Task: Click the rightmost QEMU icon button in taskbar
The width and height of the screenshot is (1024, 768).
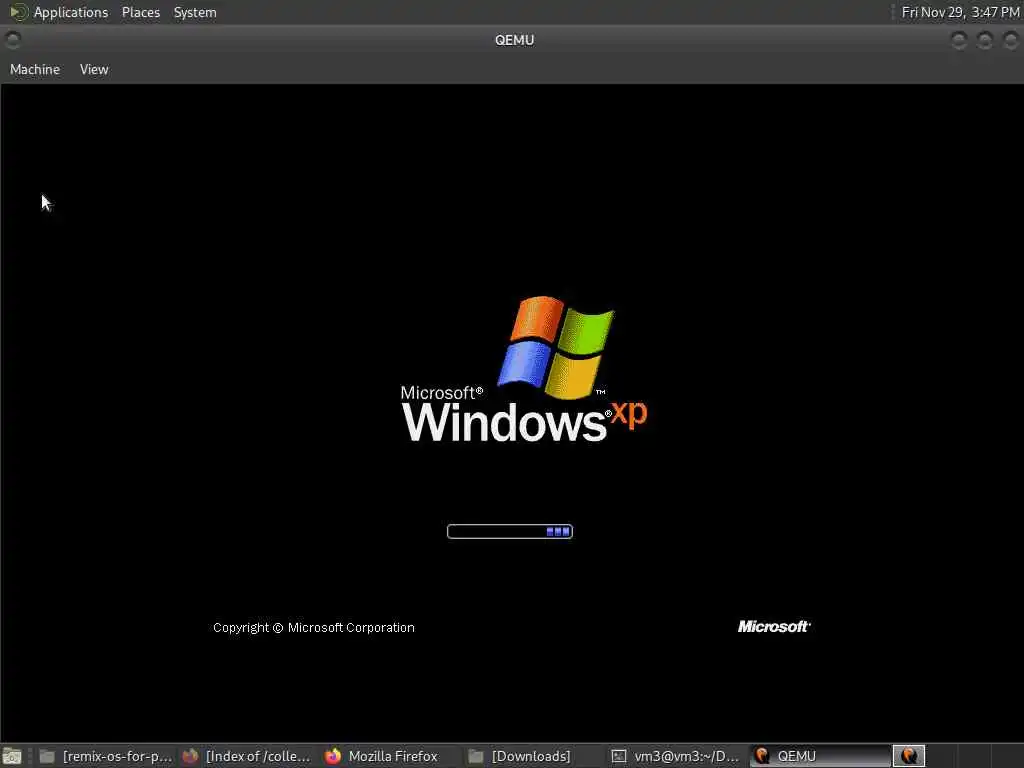Action: point(908,756)
